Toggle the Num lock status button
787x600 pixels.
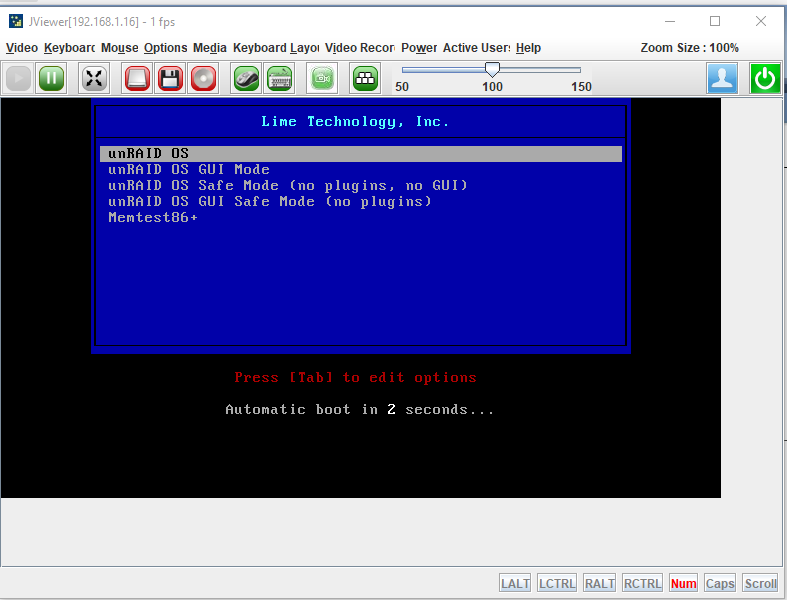(x=683, y=583)
